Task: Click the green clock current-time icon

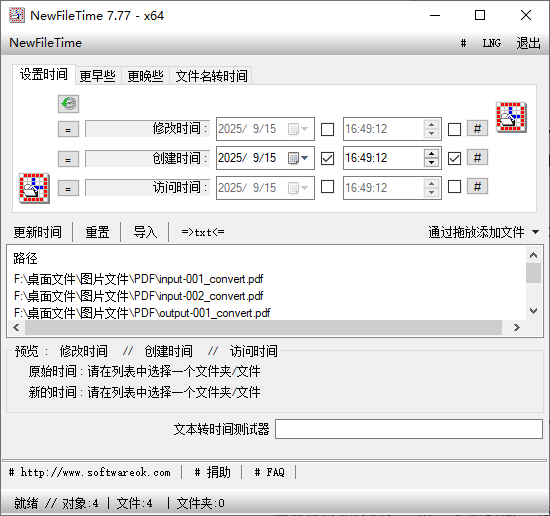Action: [x=68, y=104]
